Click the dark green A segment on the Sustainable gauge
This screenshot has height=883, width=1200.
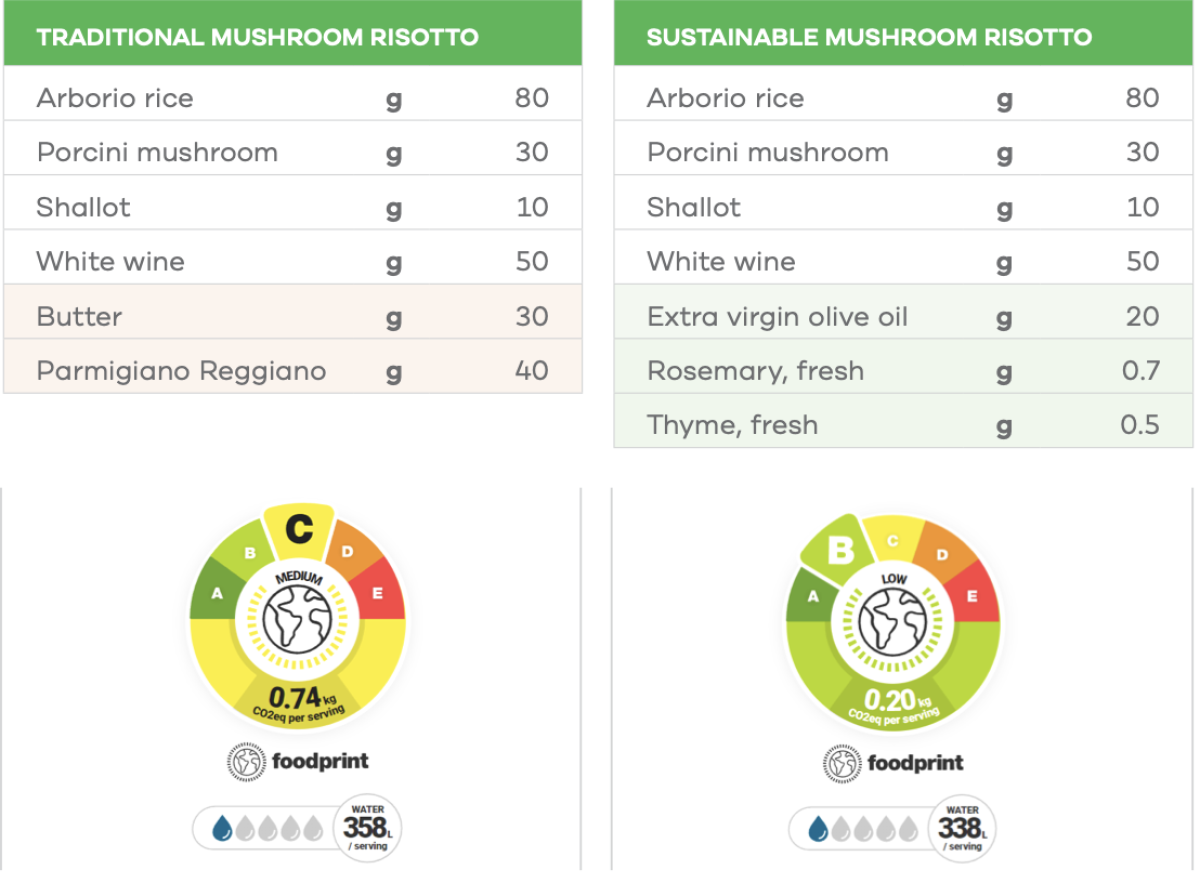coord(812,597)
